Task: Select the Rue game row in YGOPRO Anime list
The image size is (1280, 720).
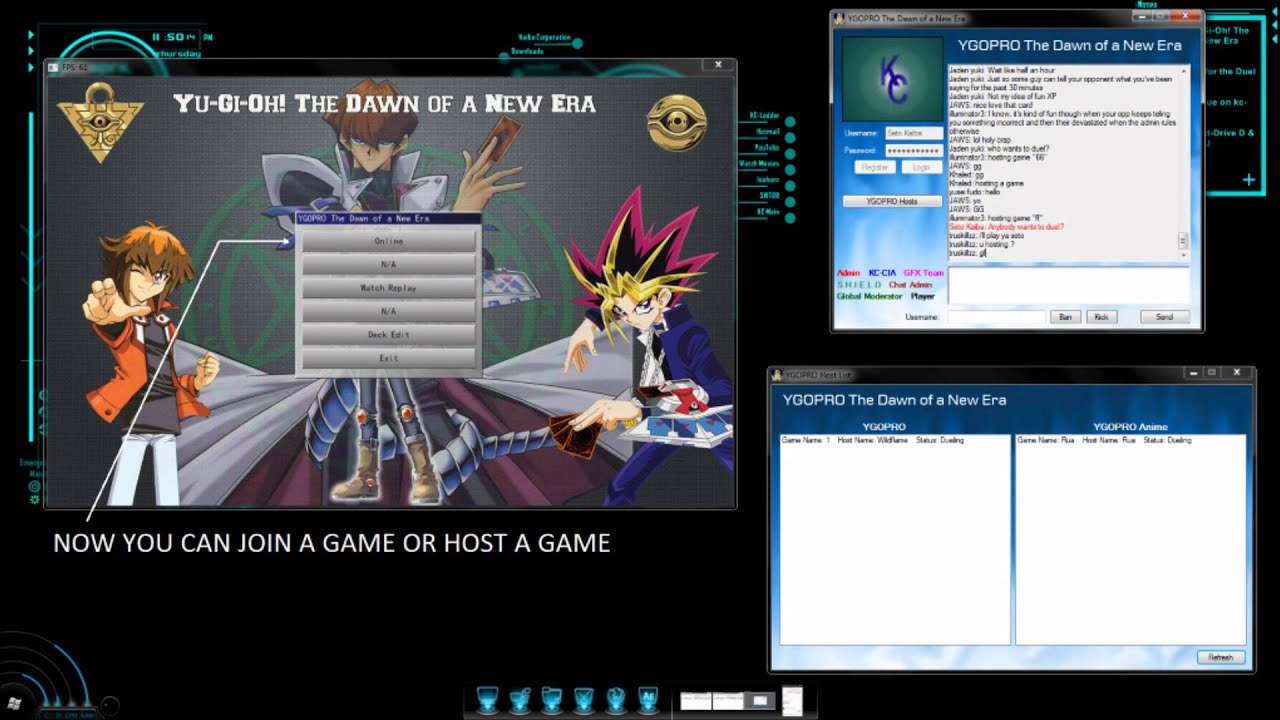Action: (1104, 440)
